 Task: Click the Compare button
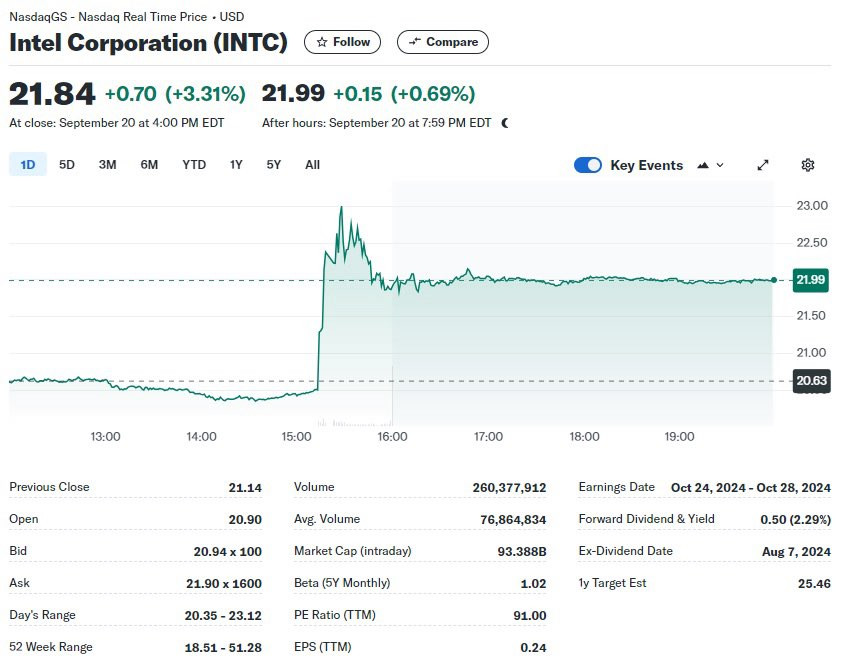442,42
